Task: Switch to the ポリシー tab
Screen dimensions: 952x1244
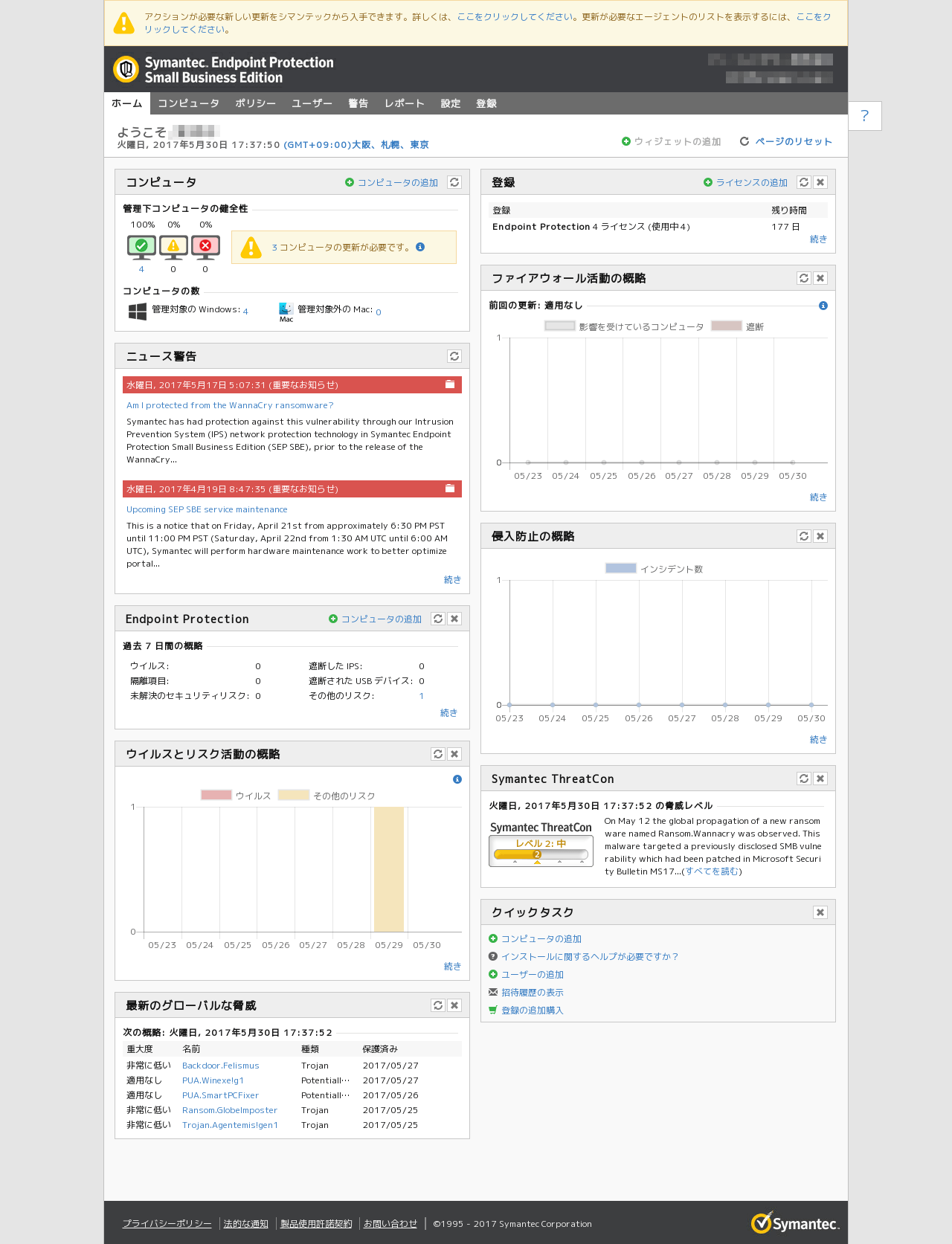Action: [255, 103]
